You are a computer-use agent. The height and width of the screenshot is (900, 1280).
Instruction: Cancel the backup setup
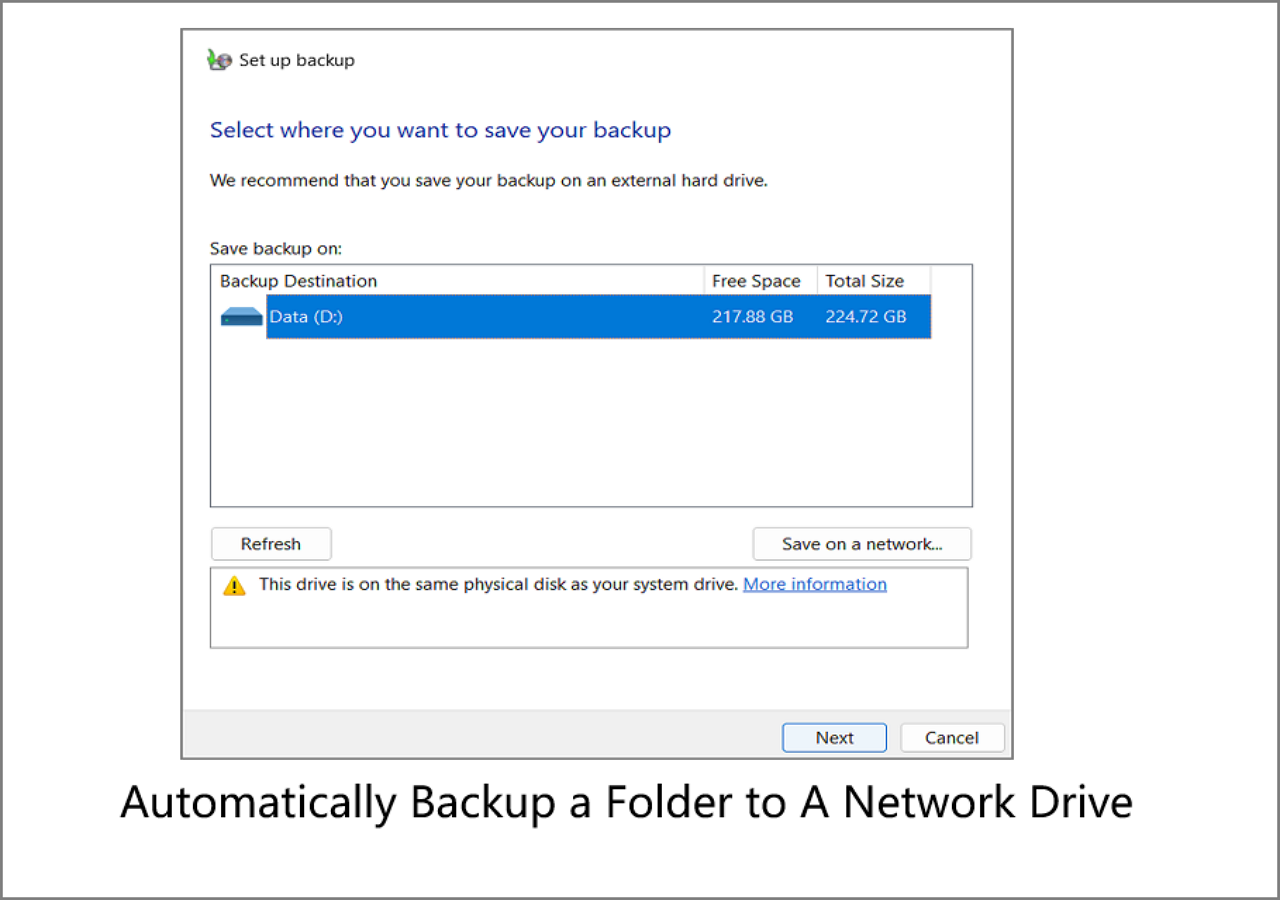952,738
